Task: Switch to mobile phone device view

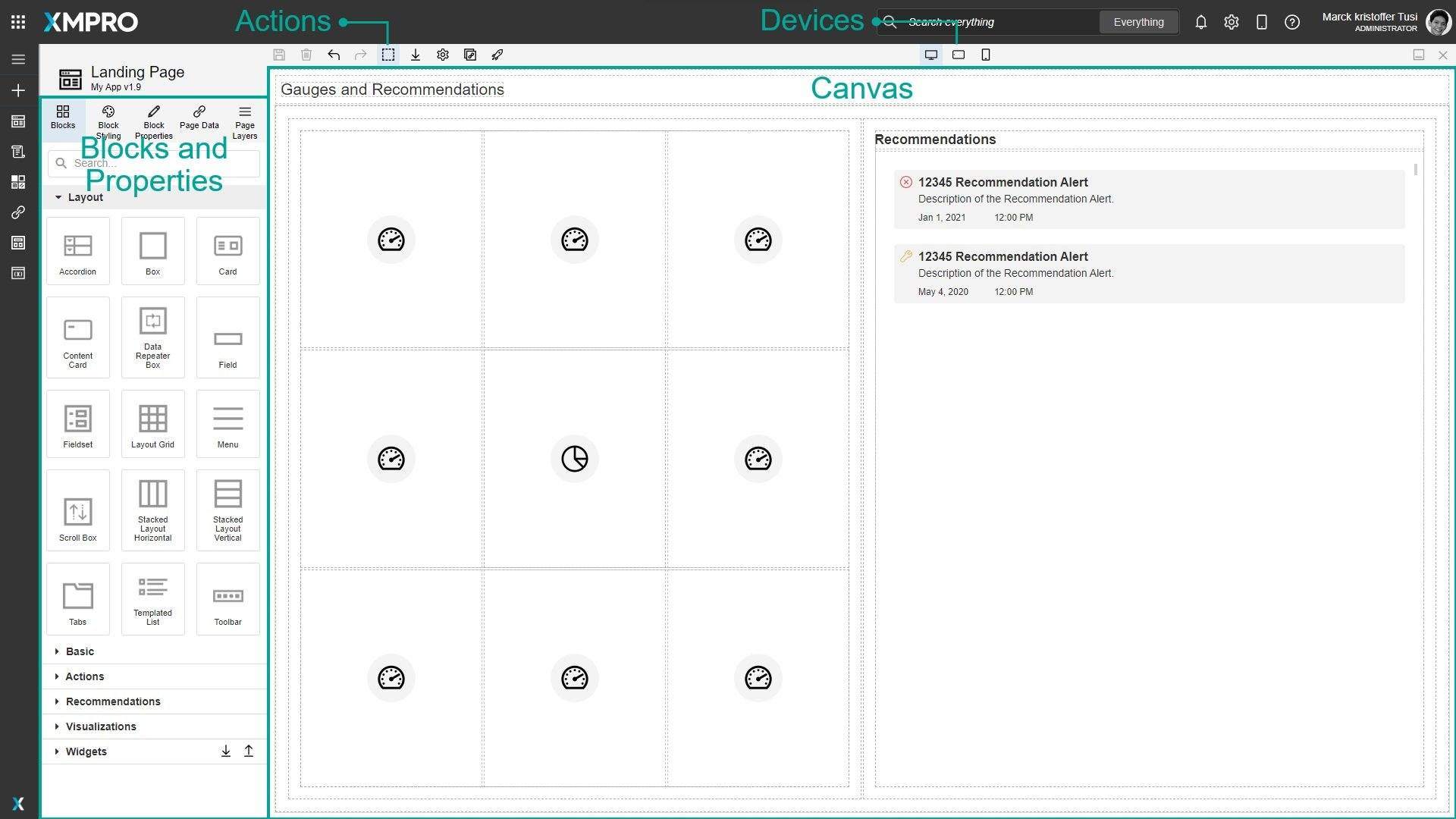Action: (x=986, y=55)
